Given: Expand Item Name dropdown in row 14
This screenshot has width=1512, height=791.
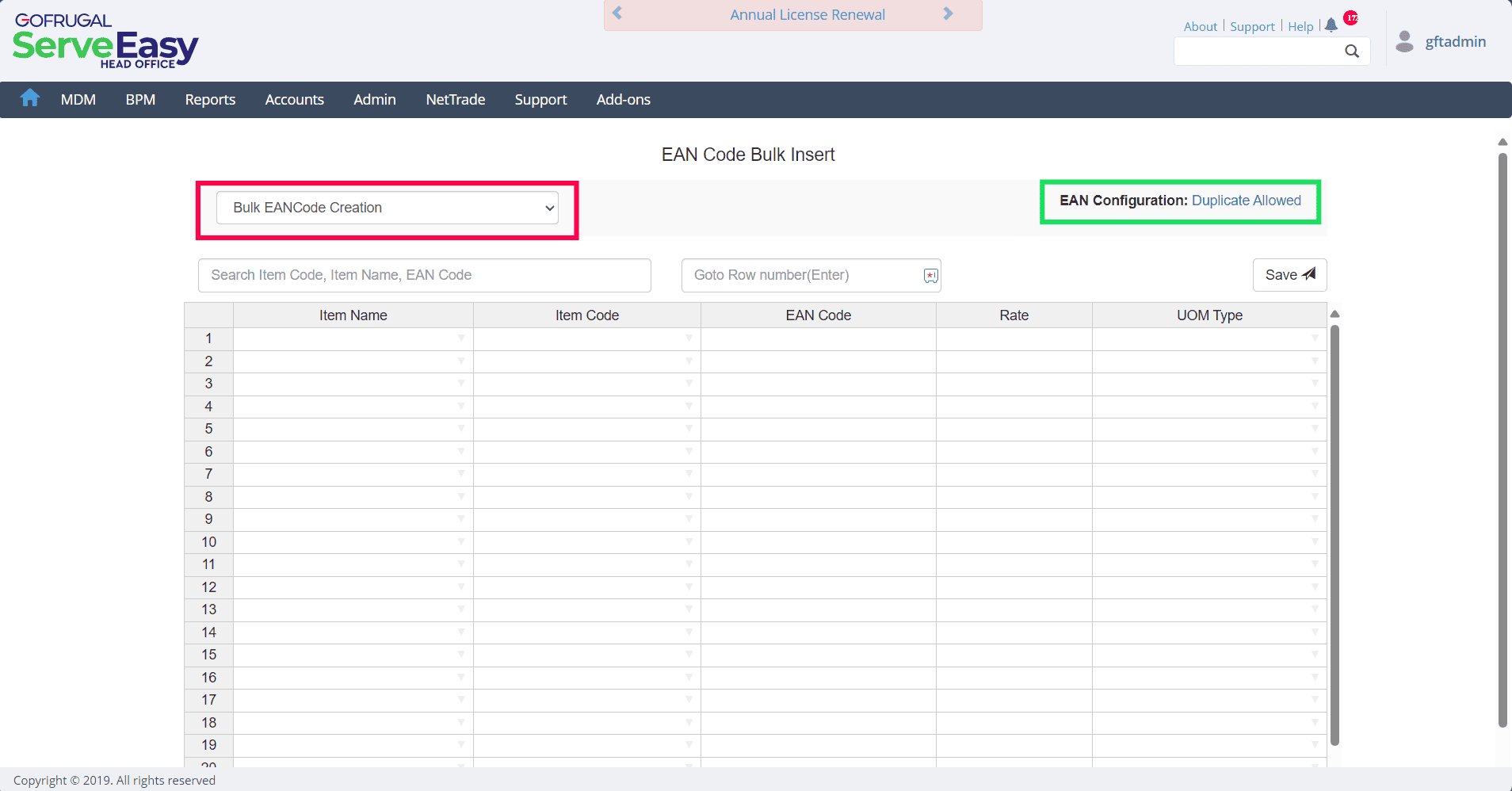Looking at the screenshot, I should coord(461,632).
